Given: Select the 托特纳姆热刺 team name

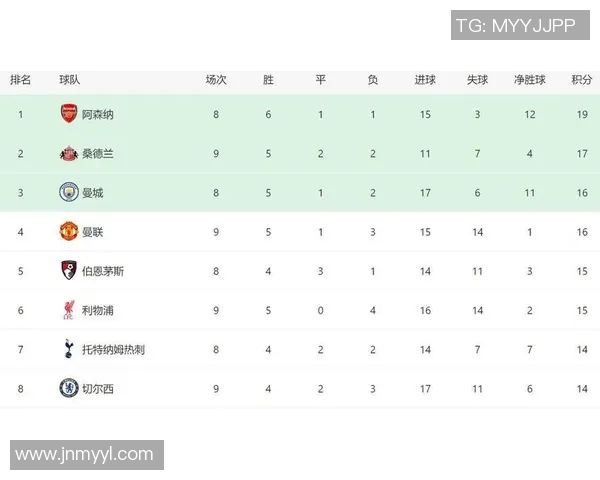Looking at the screenshot, I should (x=113, y=349).
